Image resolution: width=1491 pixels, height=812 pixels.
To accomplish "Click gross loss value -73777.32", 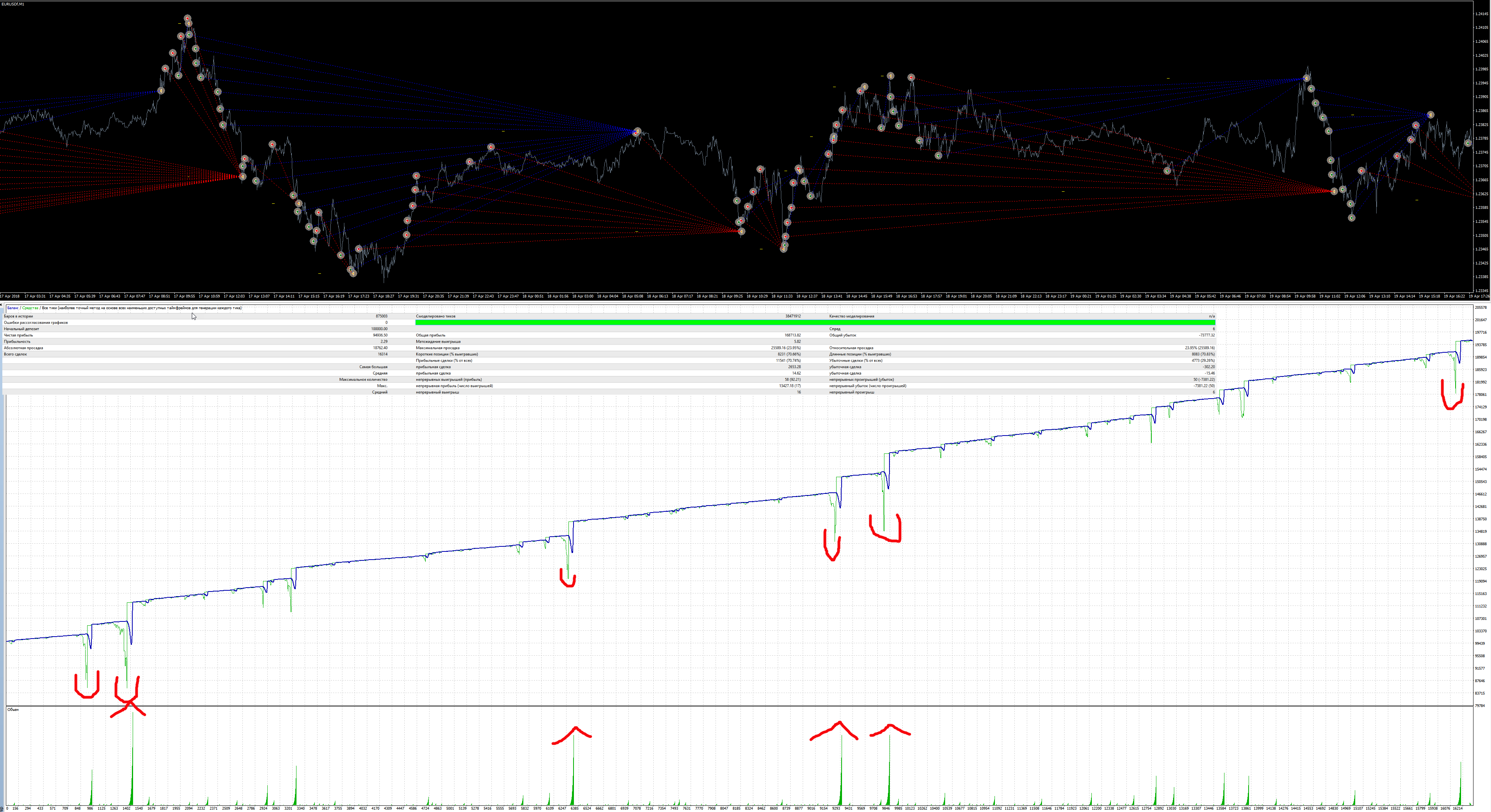I will [1207, 336].
